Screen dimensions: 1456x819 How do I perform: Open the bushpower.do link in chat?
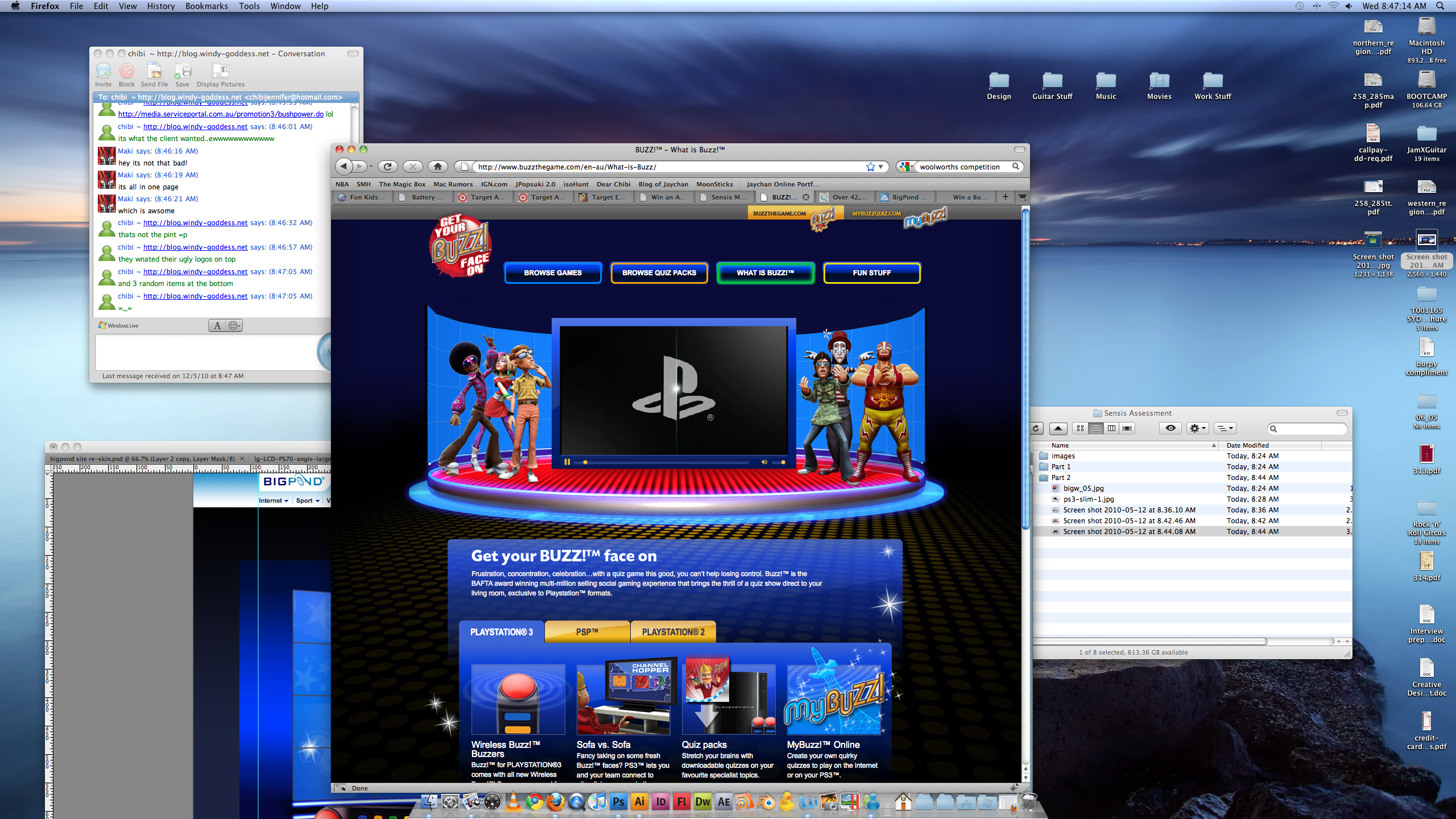tap(221, 114)
